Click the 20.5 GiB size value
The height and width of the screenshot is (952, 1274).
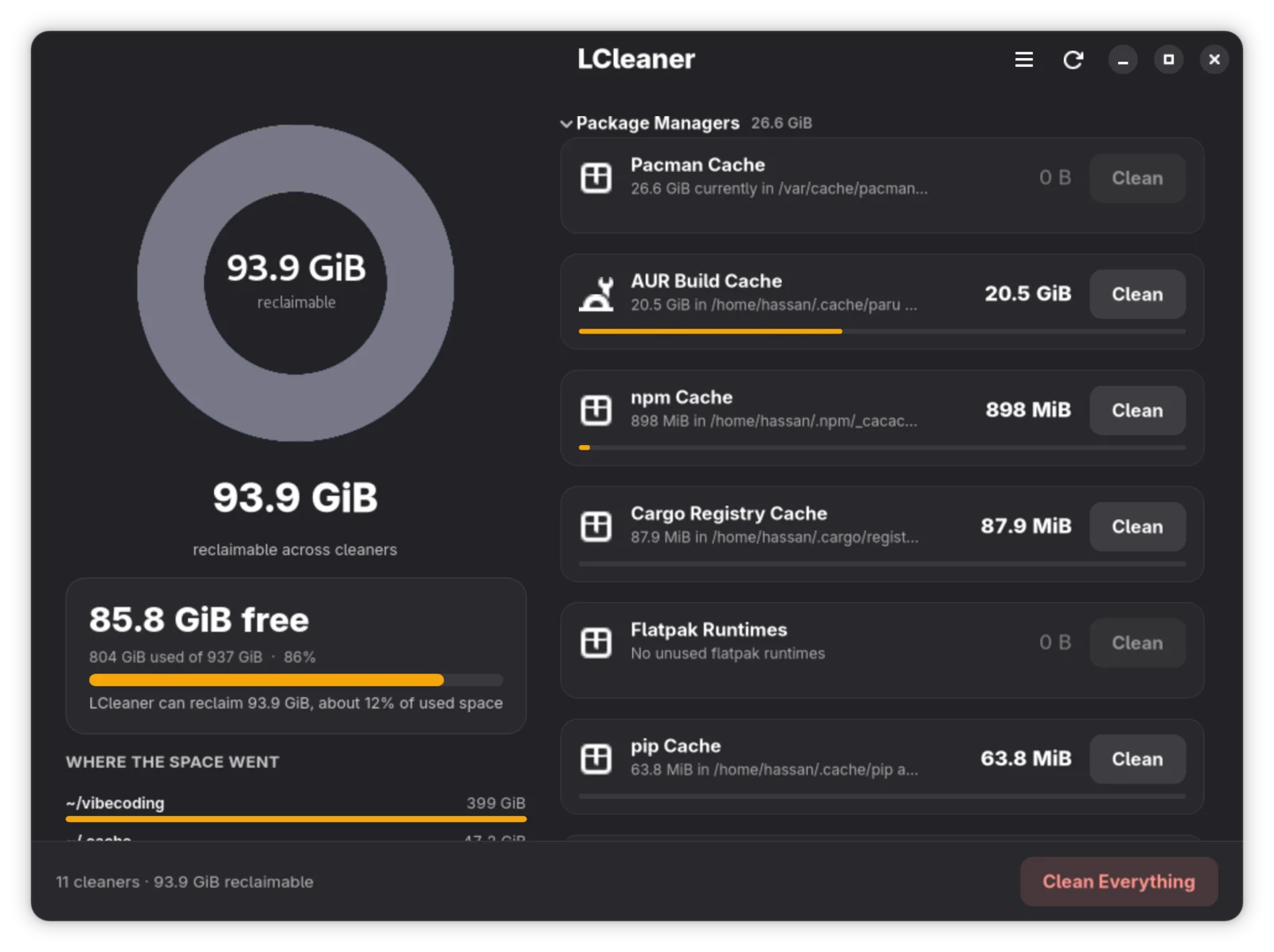pos(1028,294)
